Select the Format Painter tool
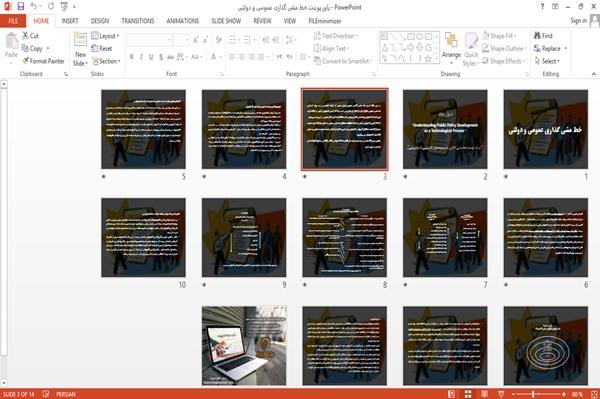 [x=43, y=61]
